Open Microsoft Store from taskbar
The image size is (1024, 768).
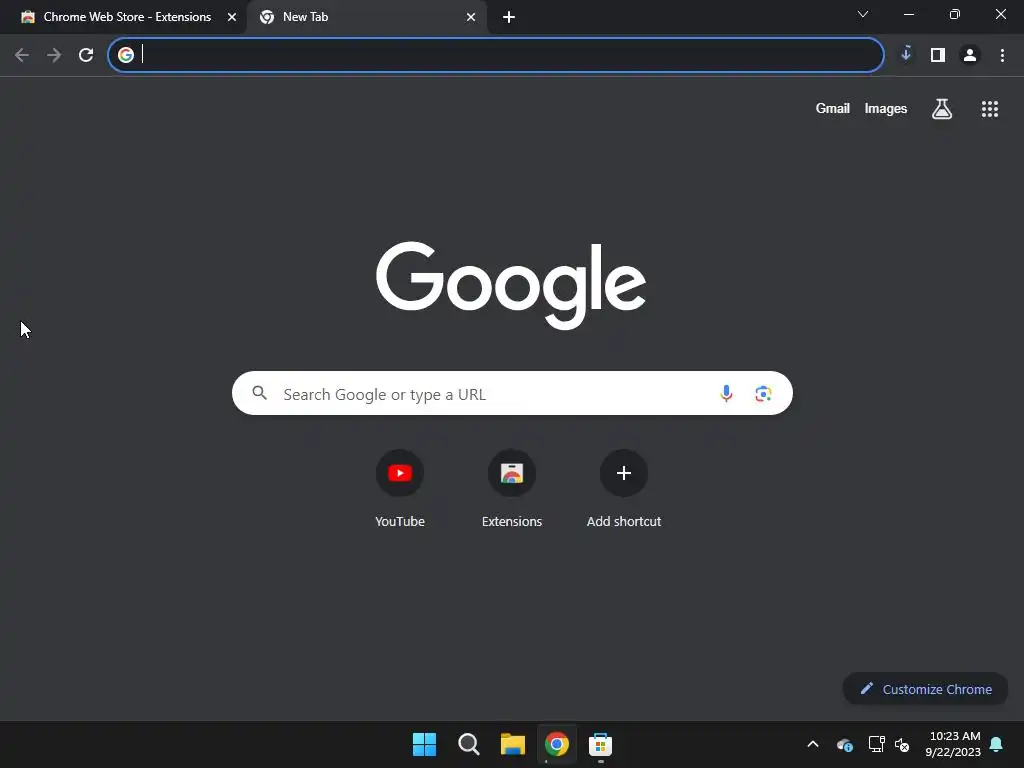601,744
